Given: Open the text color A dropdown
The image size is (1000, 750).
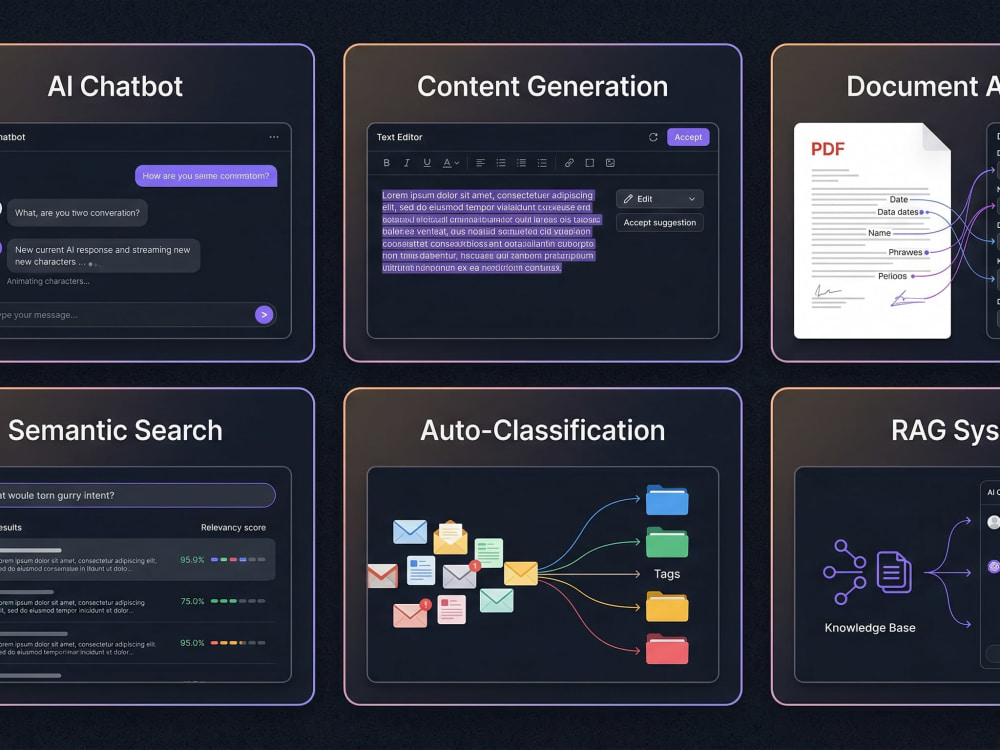Looking at the screenshot, I should 451,163.
